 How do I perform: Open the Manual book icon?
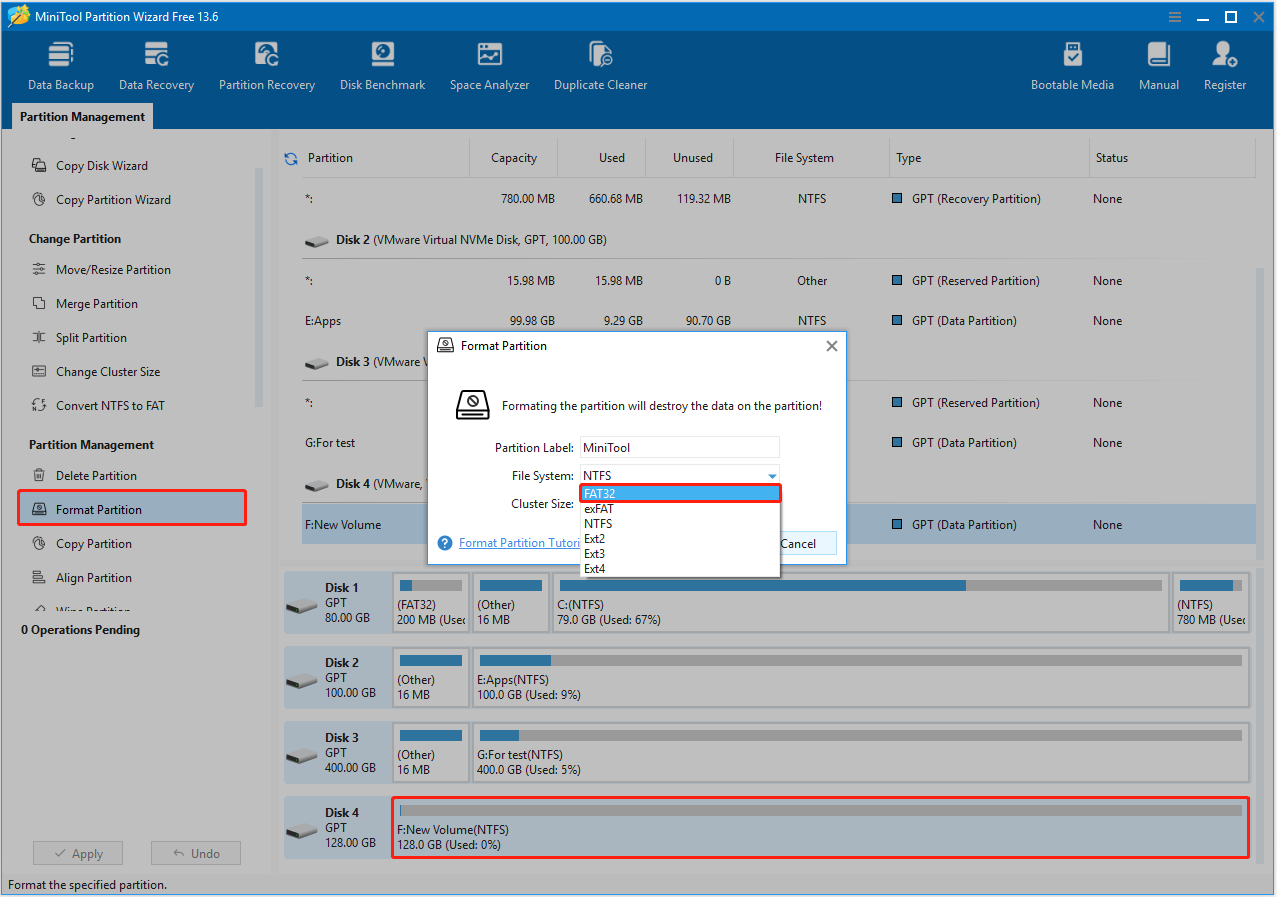(1159, 54)
